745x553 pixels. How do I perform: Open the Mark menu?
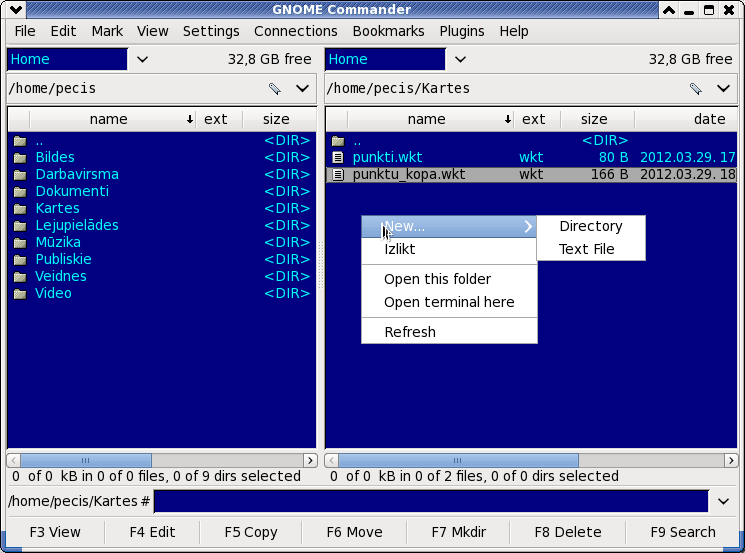click(x=107, y=31)
